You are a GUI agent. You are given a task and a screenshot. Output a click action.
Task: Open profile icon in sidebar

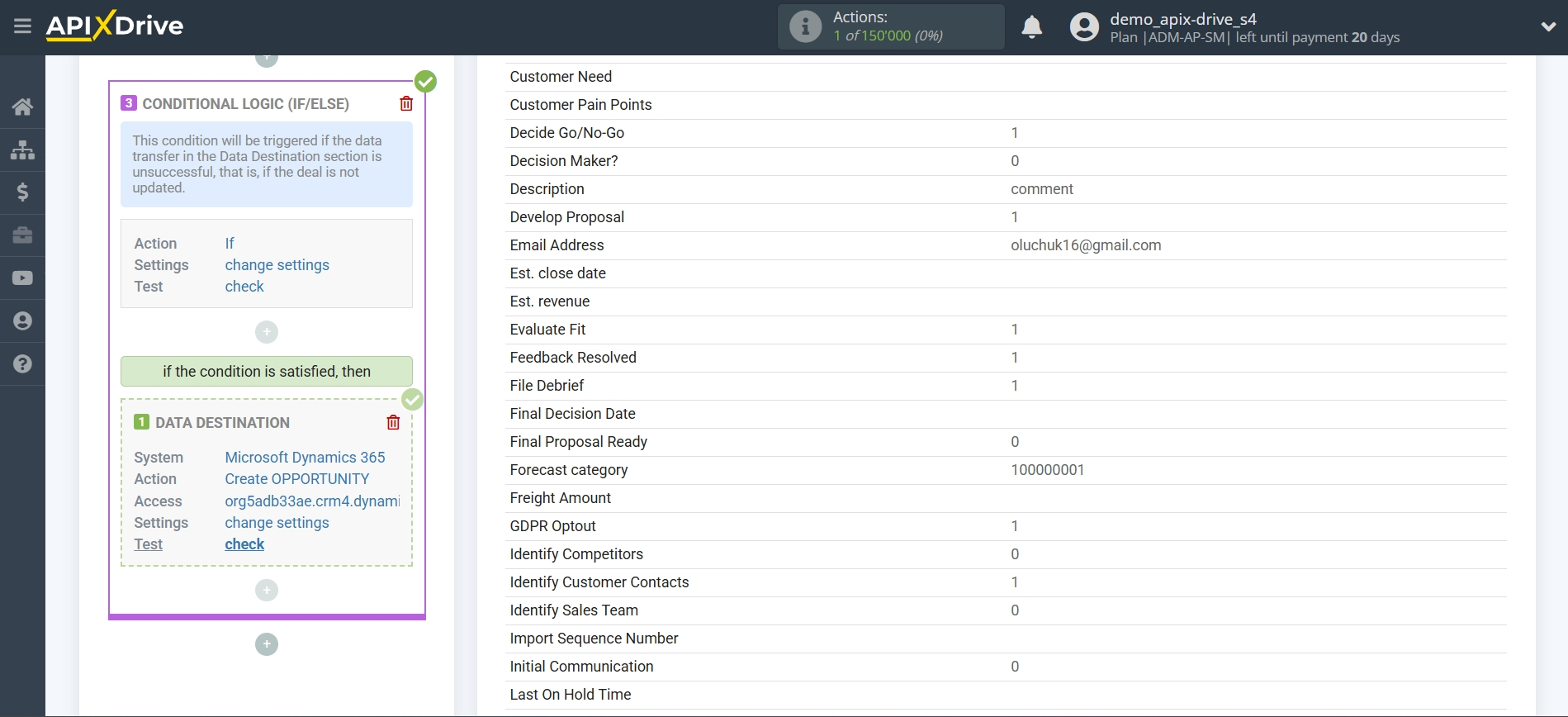22,321
